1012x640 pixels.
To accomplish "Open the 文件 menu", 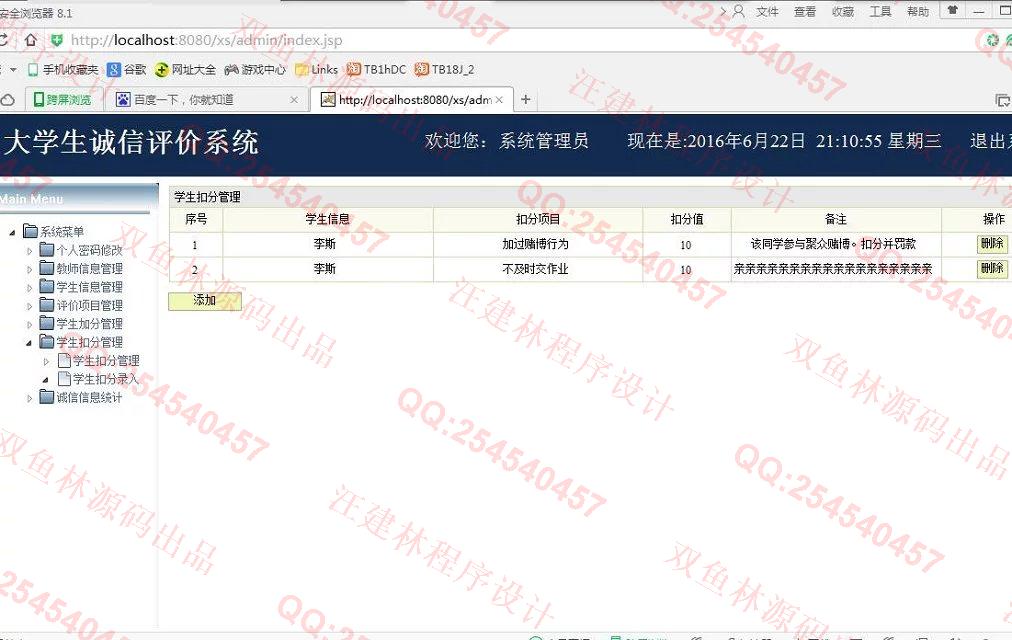I will coord(767,11).
